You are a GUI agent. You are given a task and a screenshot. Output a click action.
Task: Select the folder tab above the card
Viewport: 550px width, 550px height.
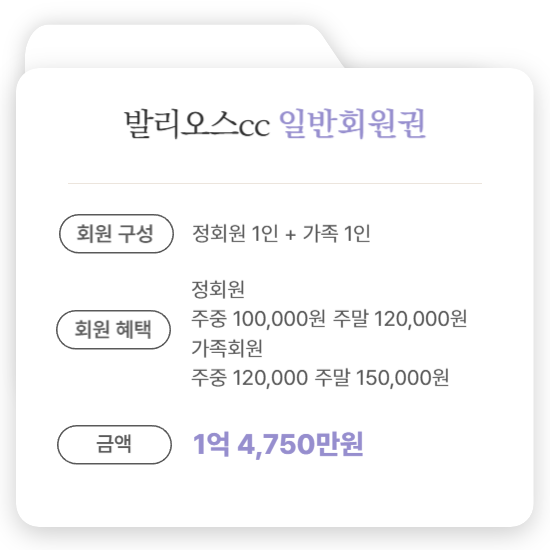pyautogui.click(x=182, y=46)
